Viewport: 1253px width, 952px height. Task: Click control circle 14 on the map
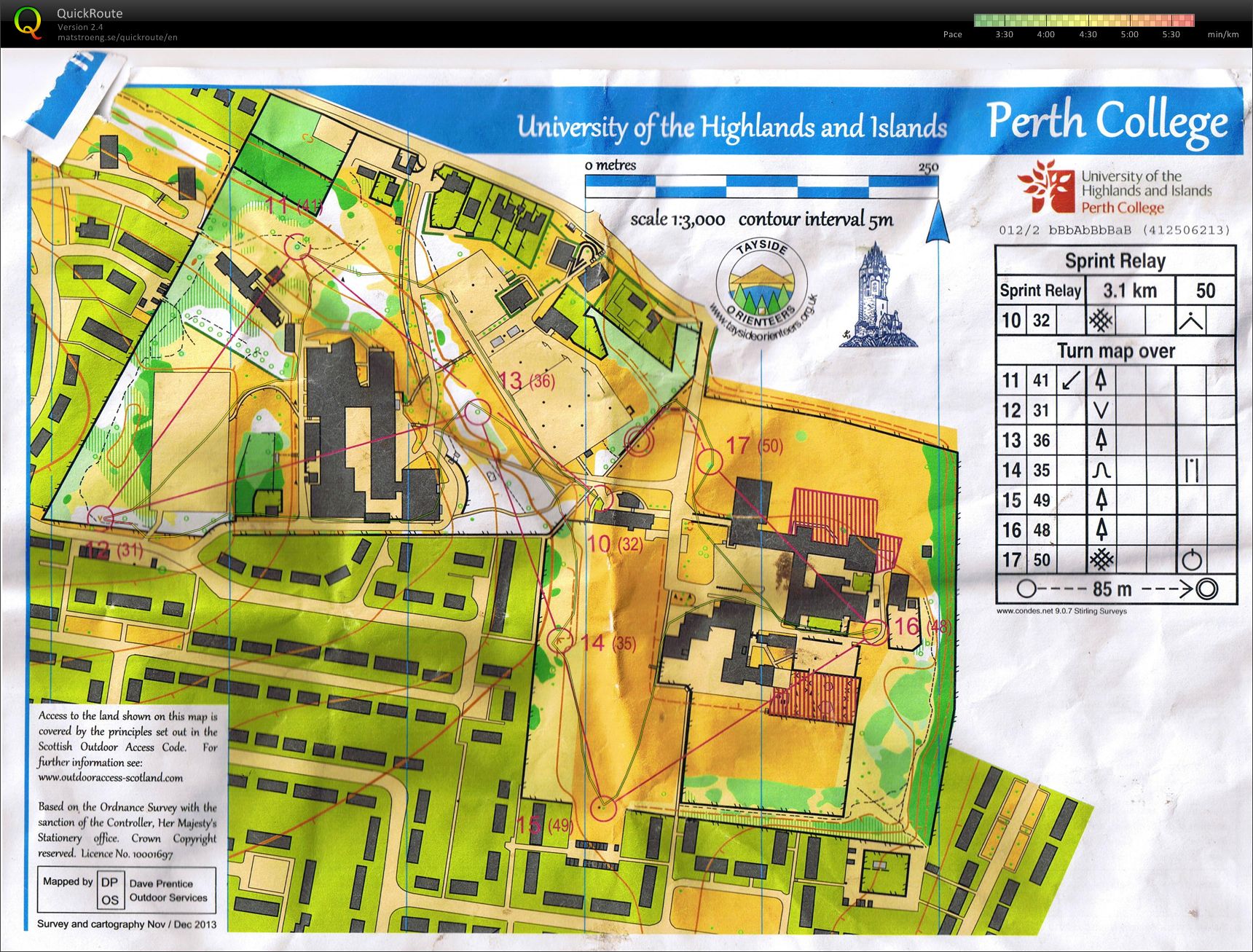(561, 642)
